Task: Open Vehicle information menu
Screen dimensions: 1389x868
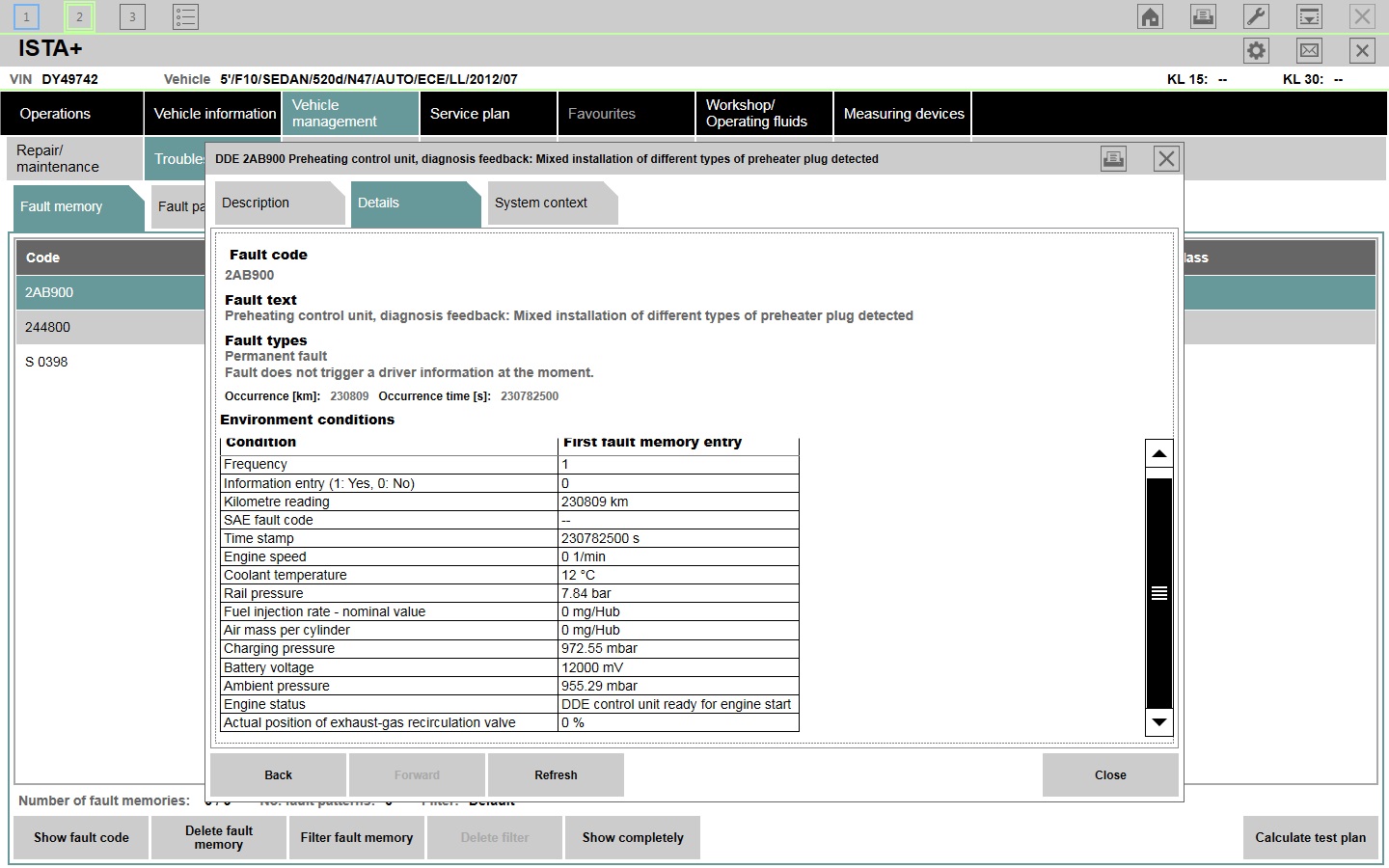Action: click(213, 114)
